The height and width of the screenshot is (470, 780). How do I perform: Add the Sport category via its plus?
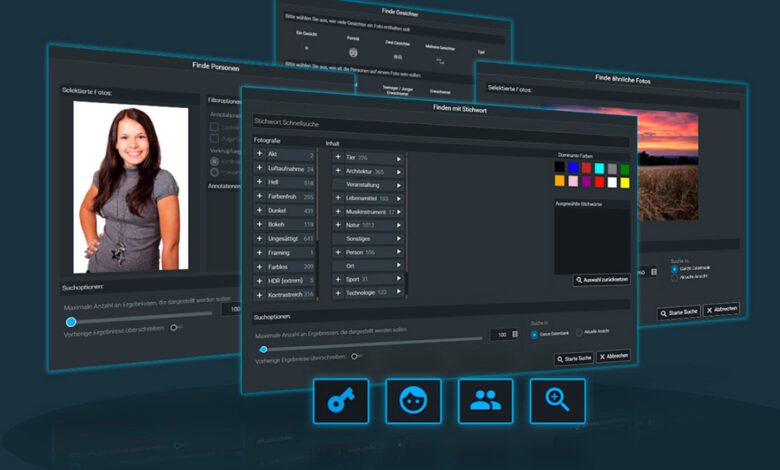coord(338,279)
